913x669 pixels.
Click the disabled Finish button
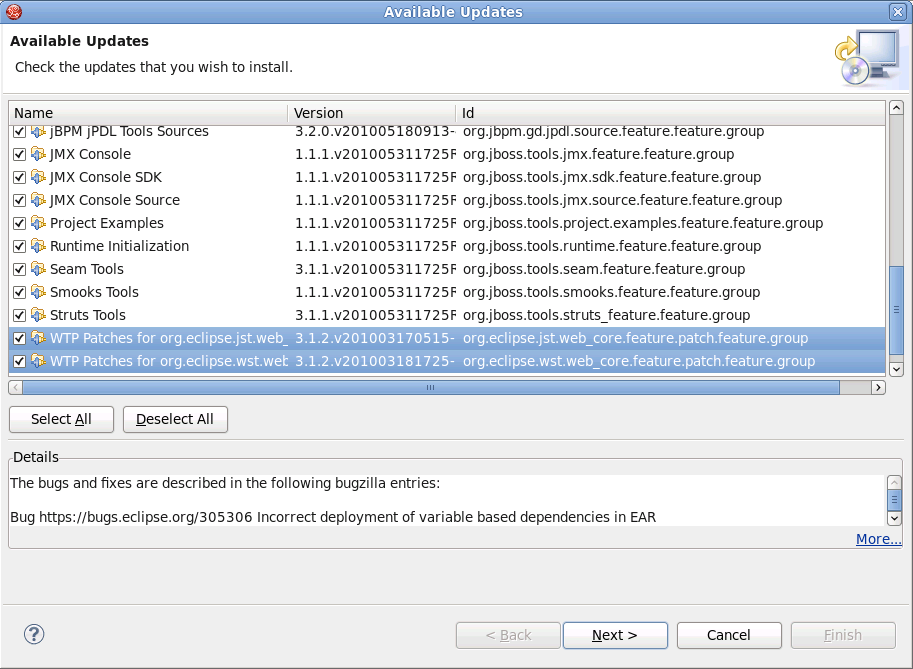coord(843,635)
